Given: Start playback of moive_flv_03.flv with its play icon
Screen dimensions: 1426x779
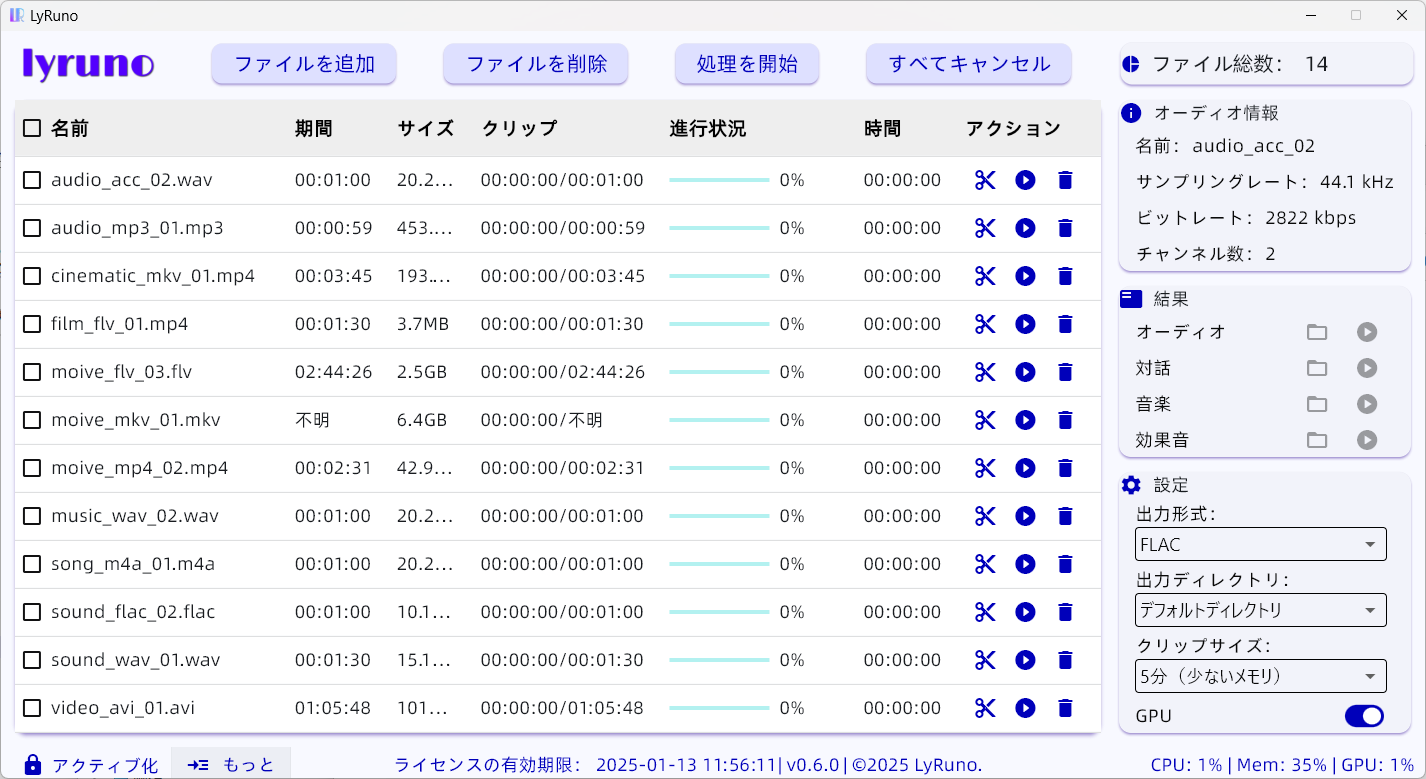Looking at the screenshot, I should point(1025,372).
